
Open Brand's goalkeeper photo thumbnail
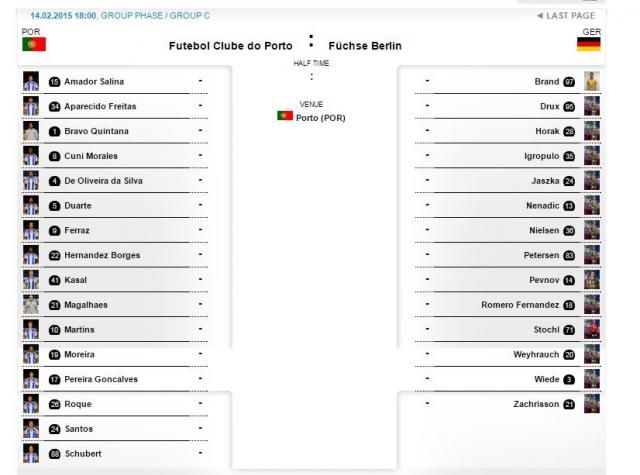(592, 81)
